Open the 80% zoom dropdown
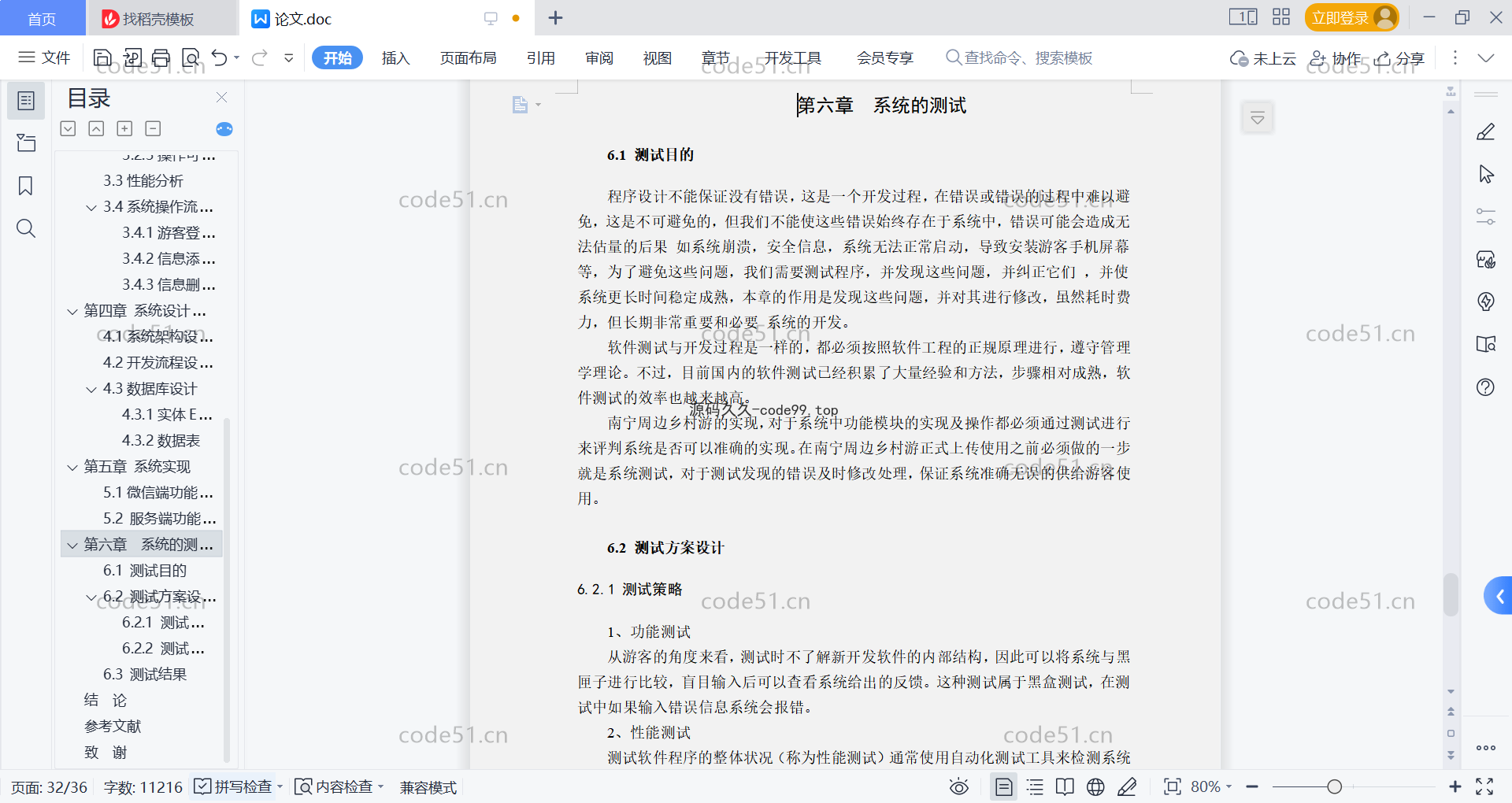This screenshot has height=803, width=1512. [x=1211, y=786]
